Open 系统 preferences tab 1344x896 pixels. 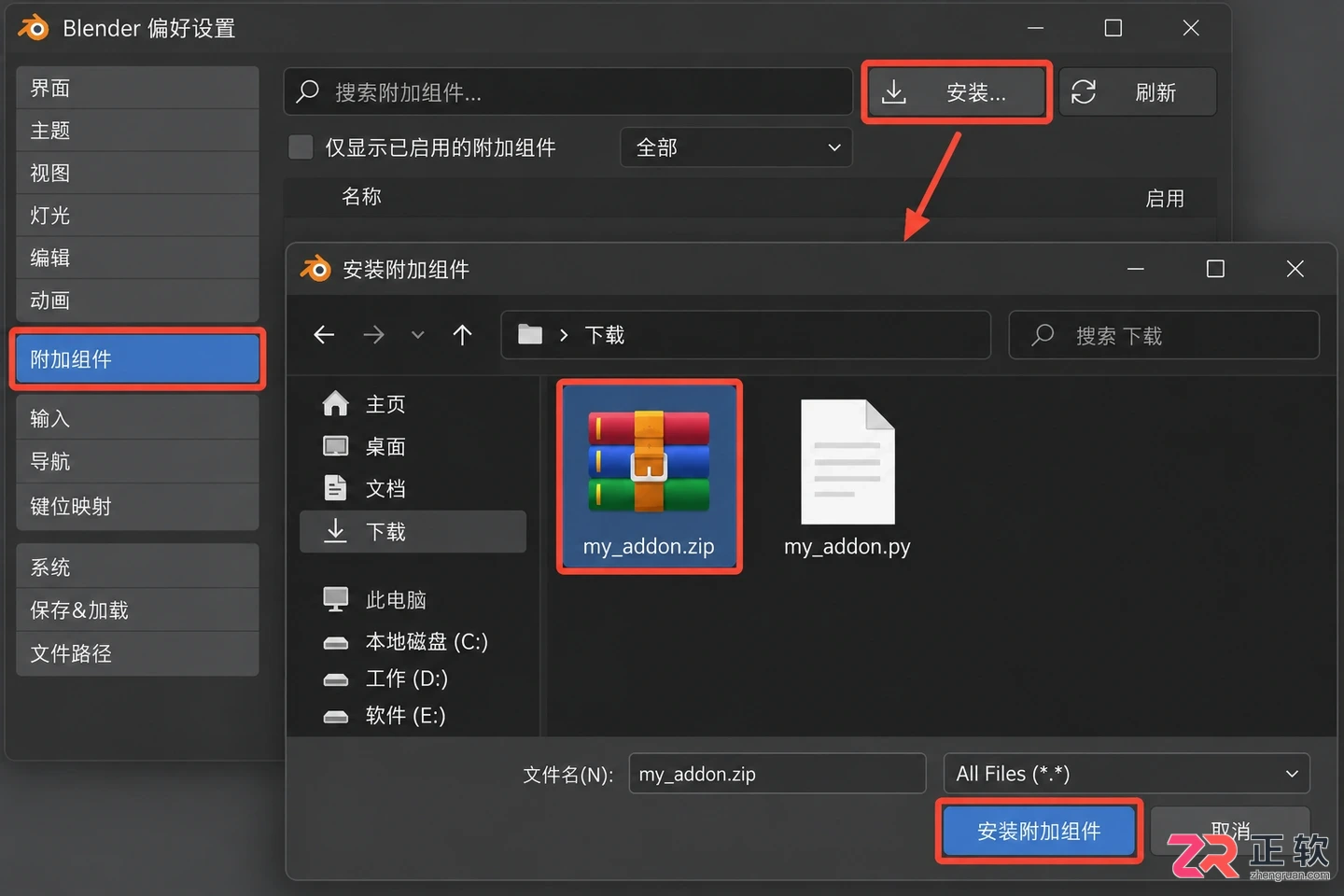137,567
